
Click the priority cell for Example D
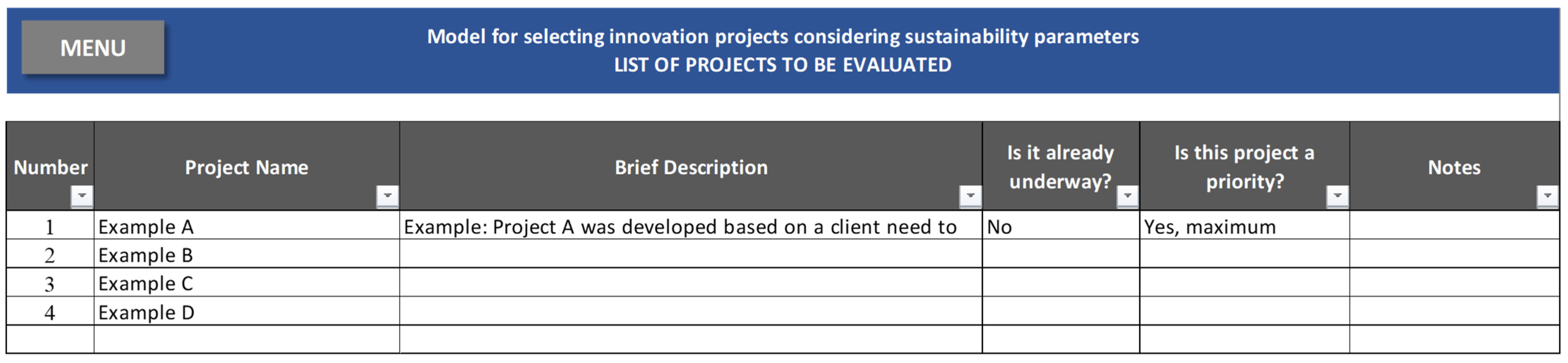coord(1244,312)
